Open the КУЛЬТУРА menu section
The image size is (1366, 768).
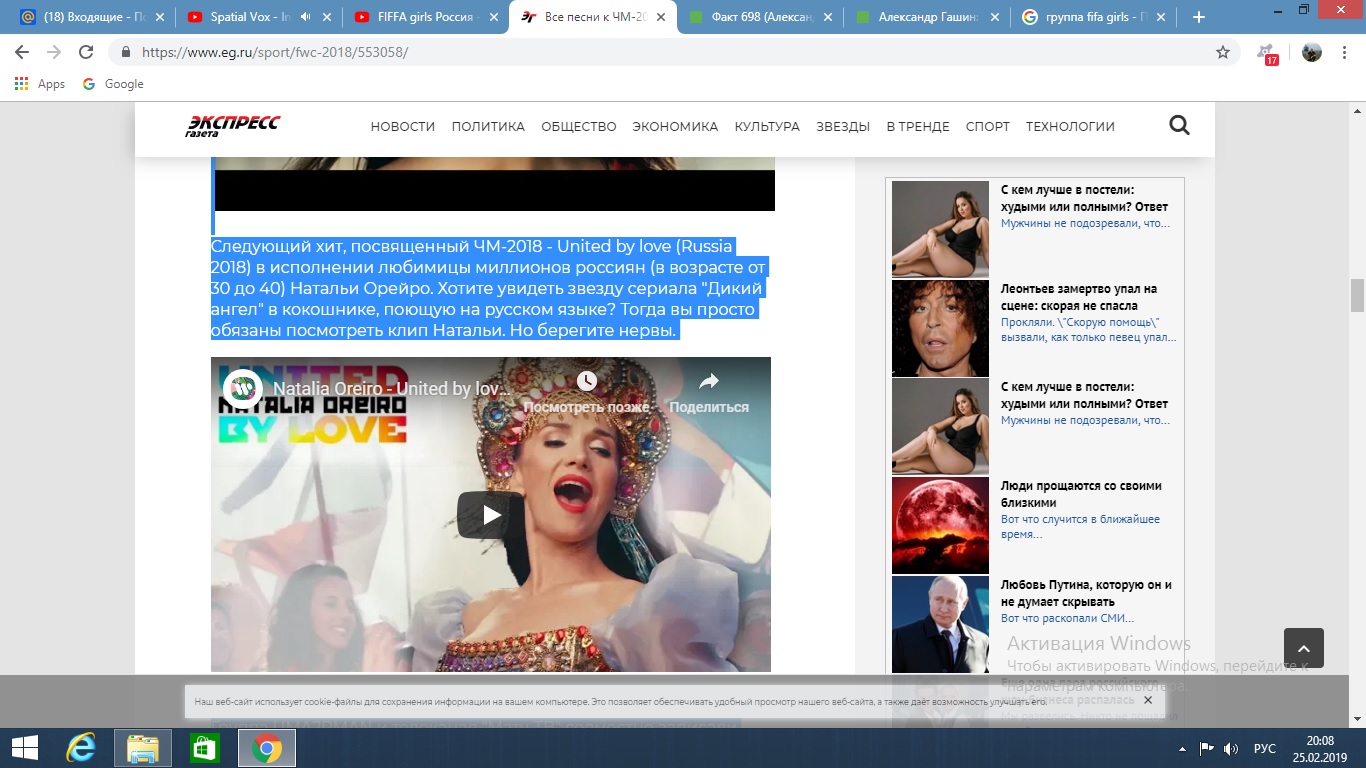(767, 126)
